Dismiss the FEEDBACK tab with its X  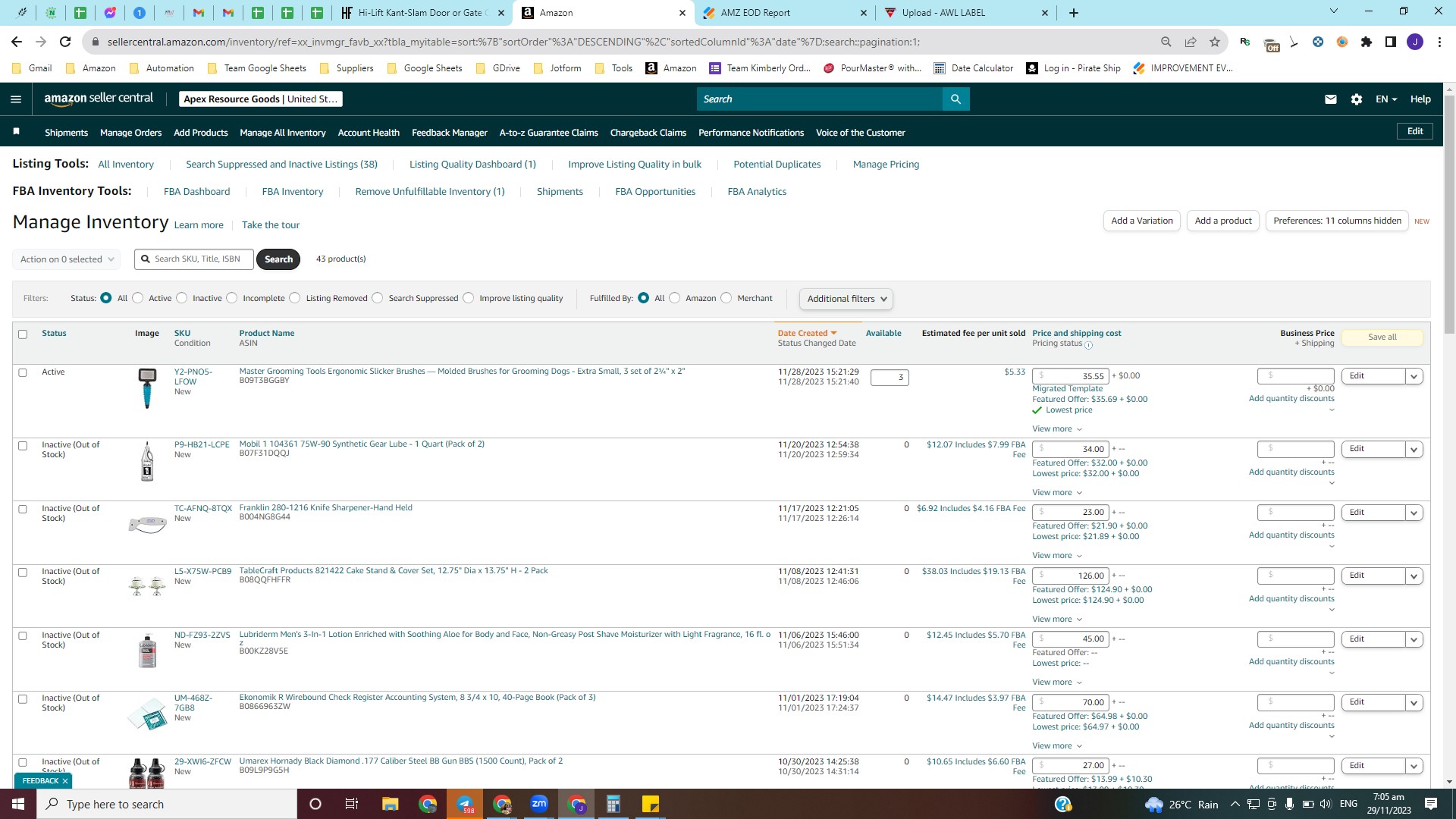click(x=65, y=781)
